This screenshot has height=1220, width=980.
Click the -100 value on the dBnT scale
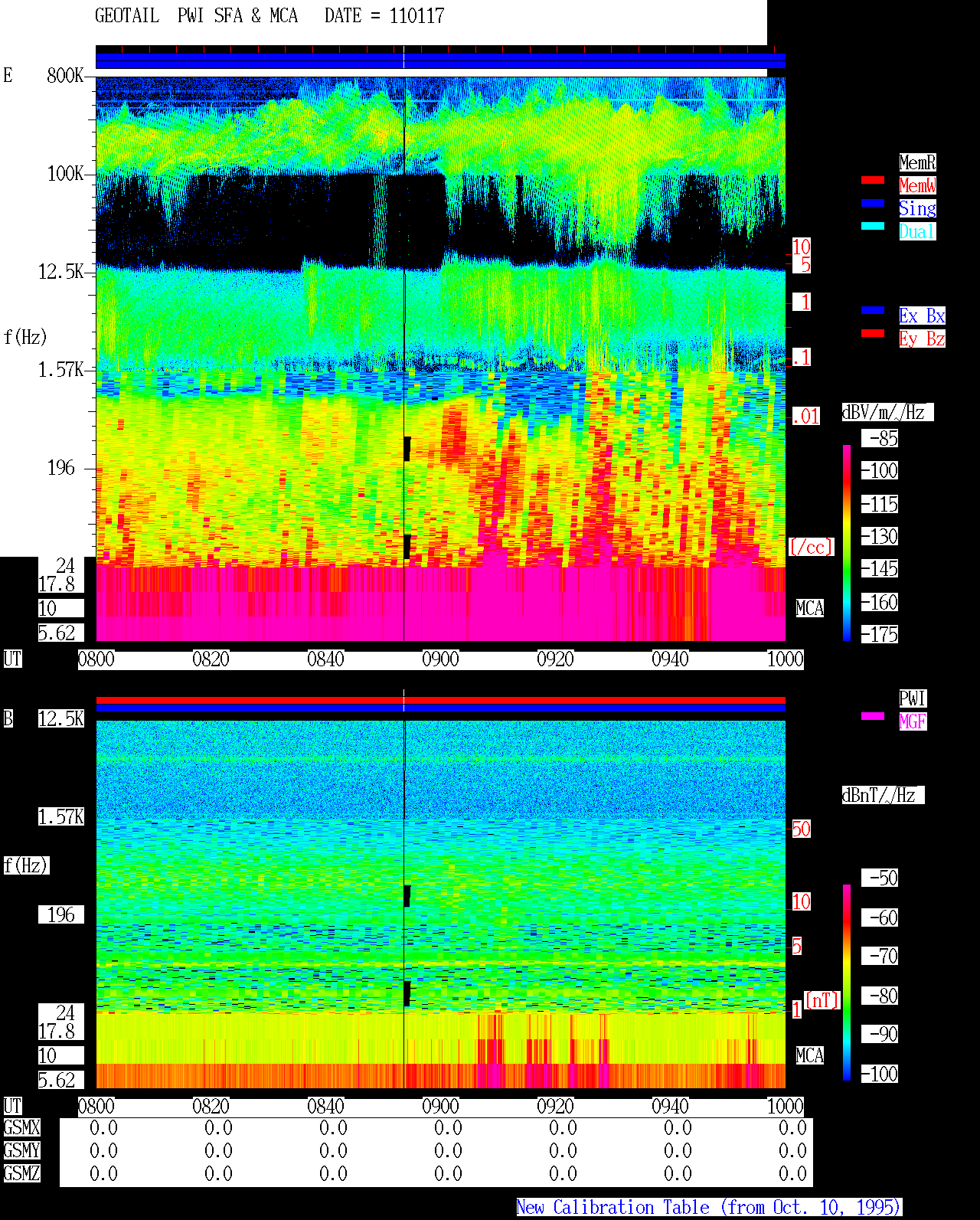(x=880, y=1074)
